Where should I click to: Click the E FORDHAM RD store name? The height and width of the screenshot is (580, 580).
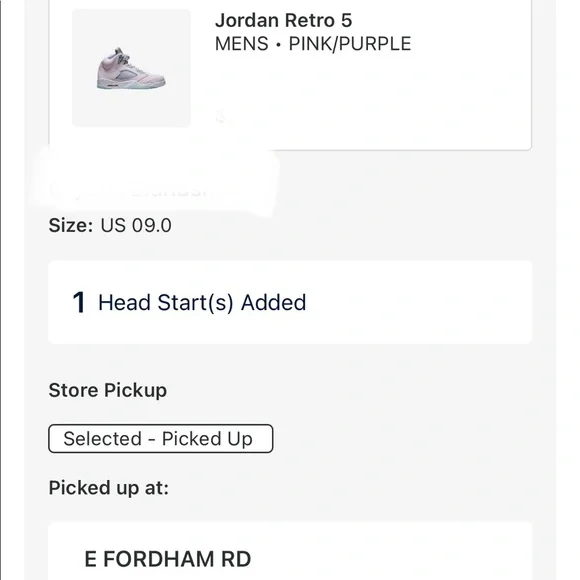coord(168,559)
